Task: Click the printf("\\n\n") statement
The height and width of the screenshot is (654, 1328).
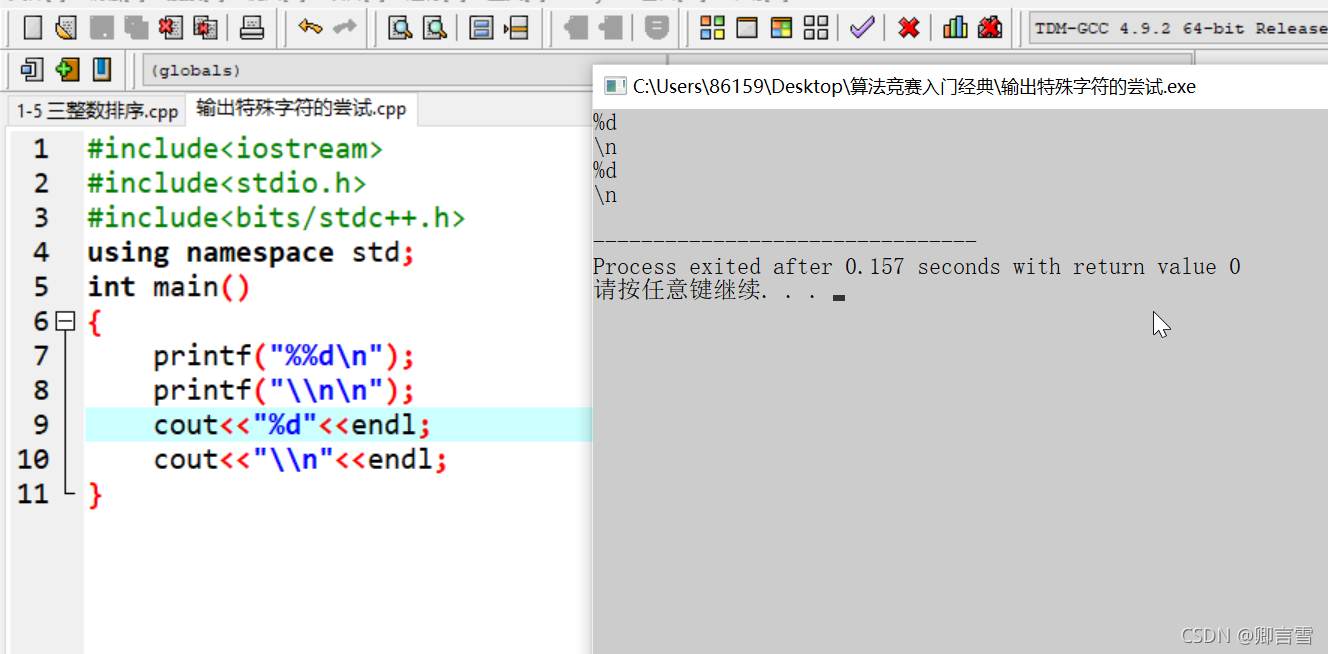Action: (284, 390)
